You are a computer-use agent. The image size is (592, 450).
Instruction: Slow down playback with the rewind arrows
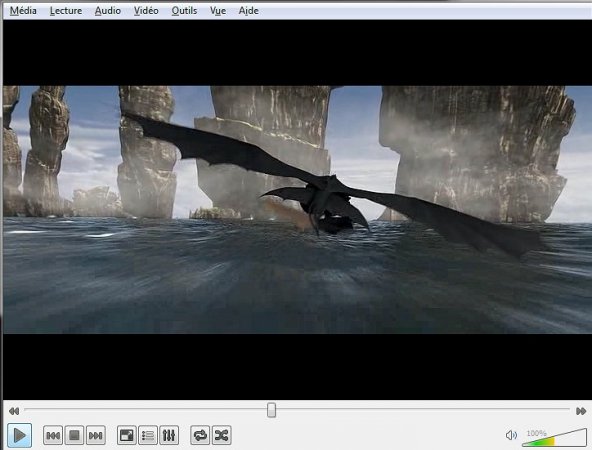coord(14,411)
